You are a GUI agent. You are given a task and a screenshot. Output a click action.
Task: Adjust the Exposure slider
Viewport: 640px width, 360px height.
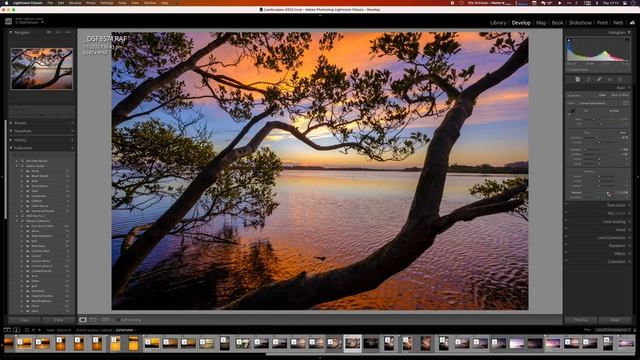[597, 138]
